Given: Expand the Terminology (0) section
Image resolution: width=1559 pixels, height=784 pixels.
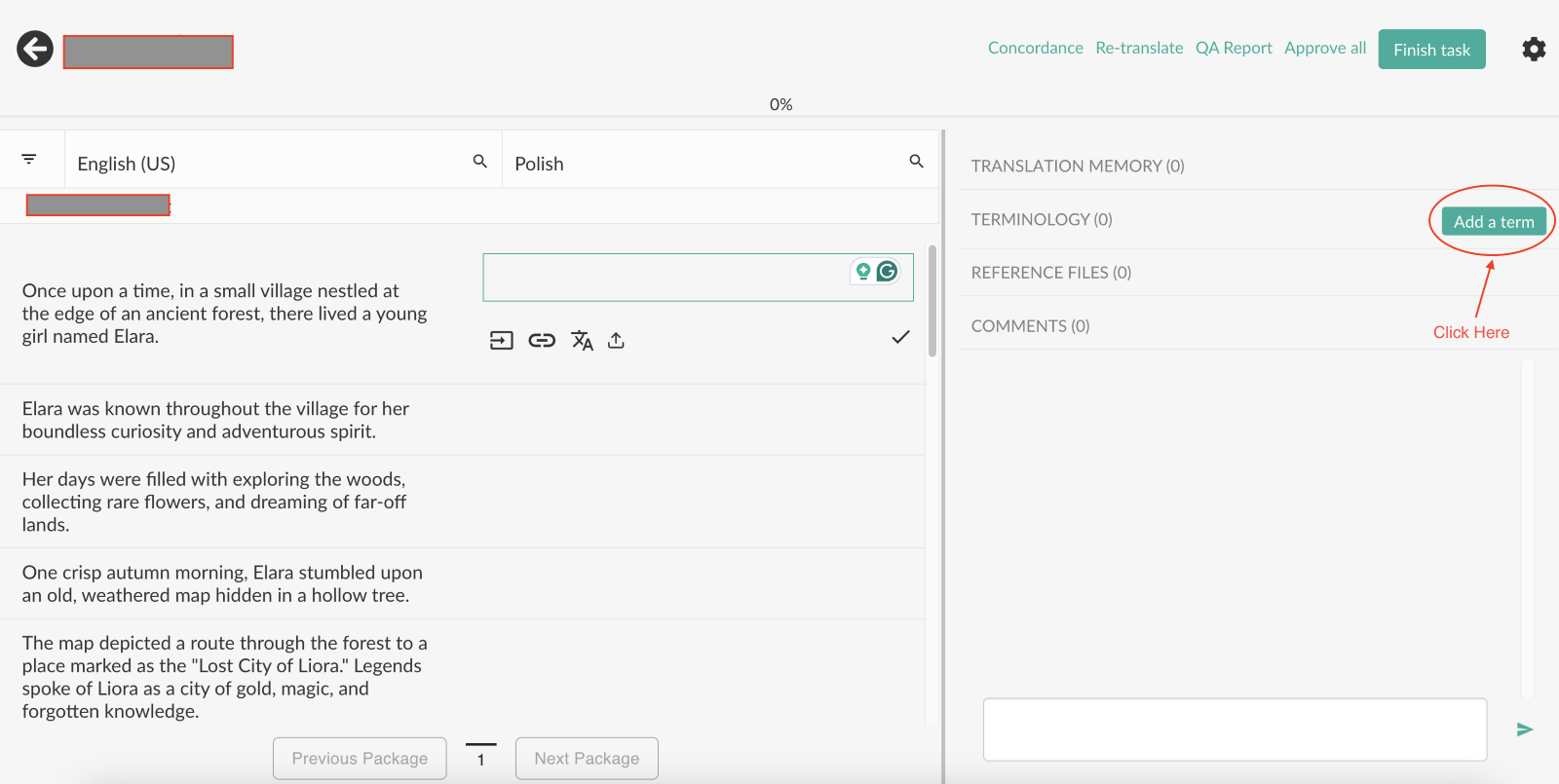Looking at the screenshot, I should click(1042, 219).
